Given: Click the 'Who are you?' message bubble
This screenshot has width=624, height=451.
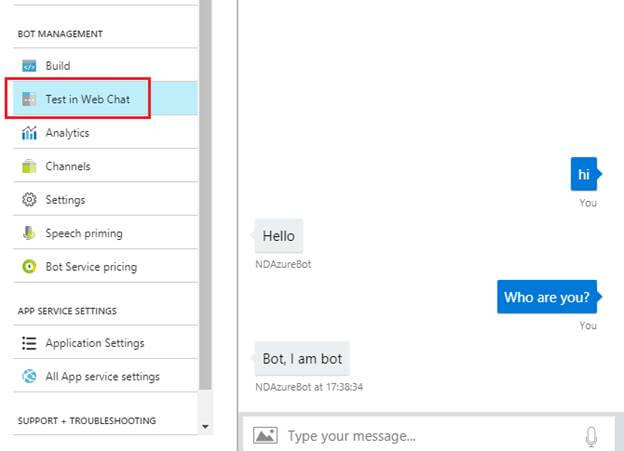Looking at the screenshot, I should [x=549, y=297].
